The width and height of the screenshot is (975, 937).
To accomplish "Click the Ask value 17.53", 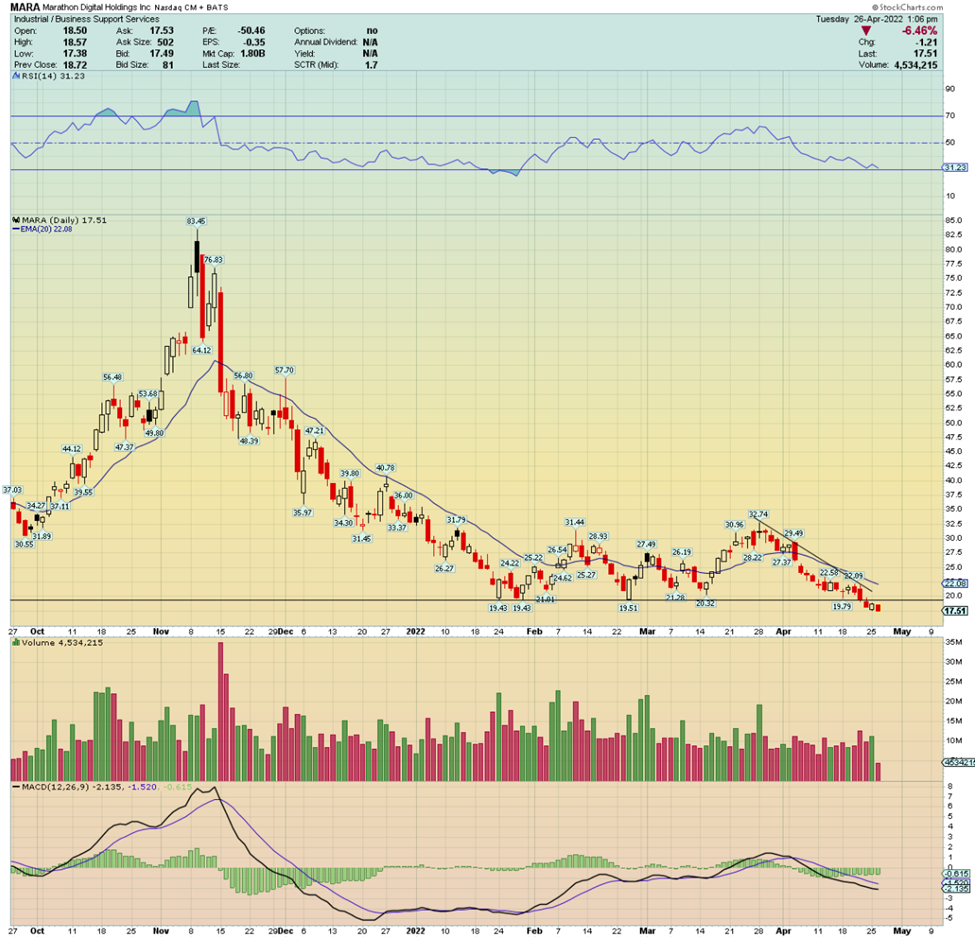I will point(161,30).
